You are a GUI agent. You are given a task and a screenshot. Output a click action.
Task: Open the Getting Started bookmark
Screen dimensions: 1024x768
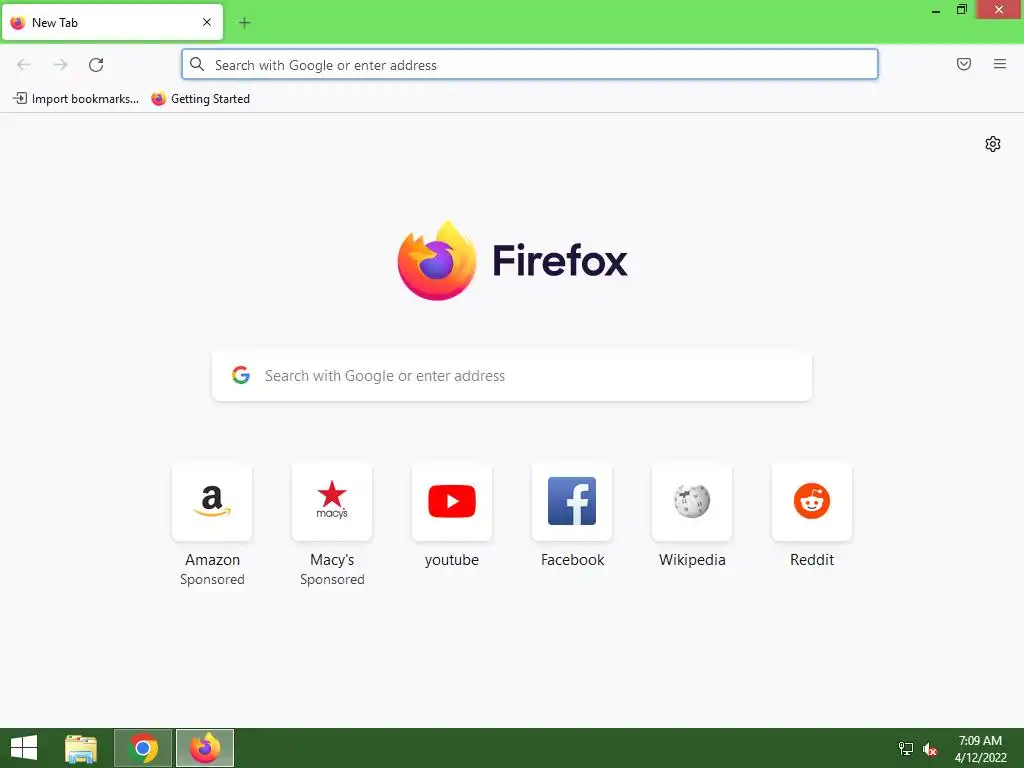tap(200, 99)
